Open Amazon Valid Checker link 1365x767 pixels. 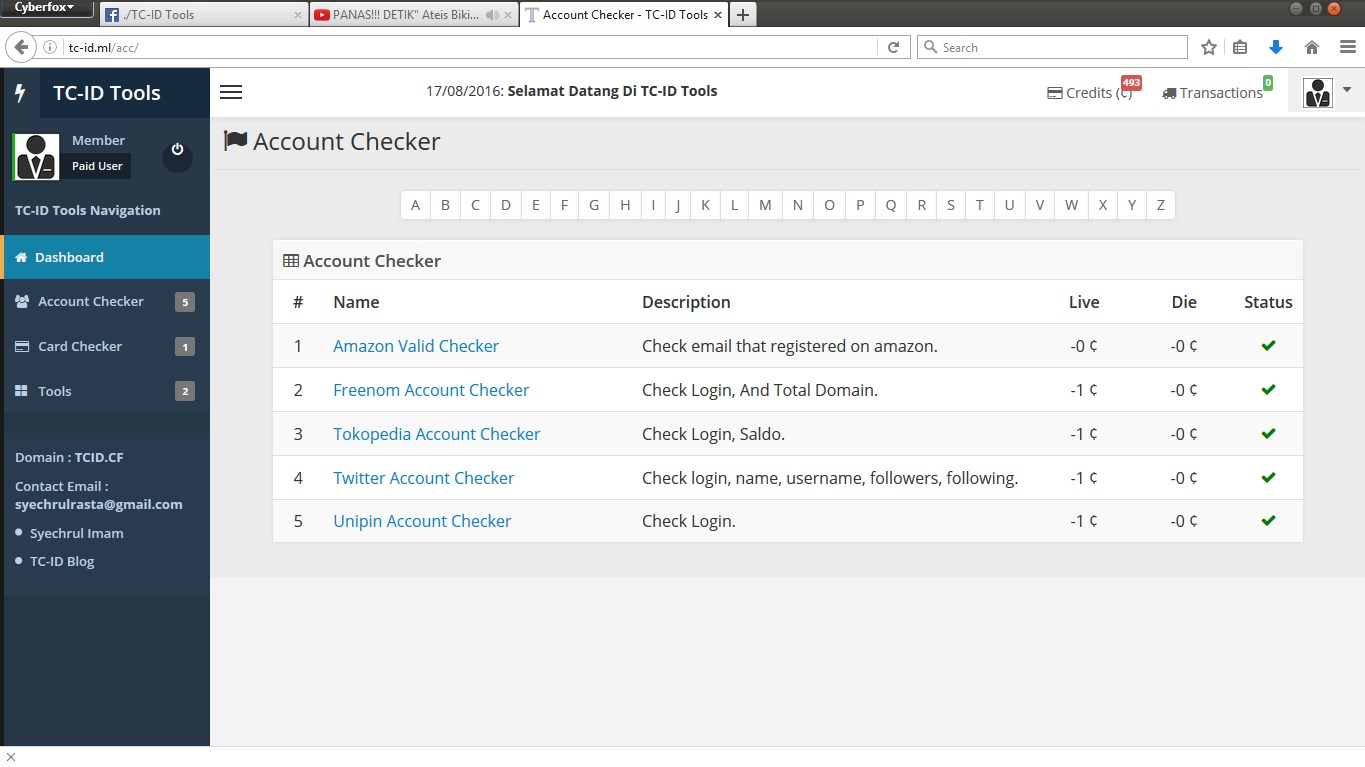coord(416,346)
